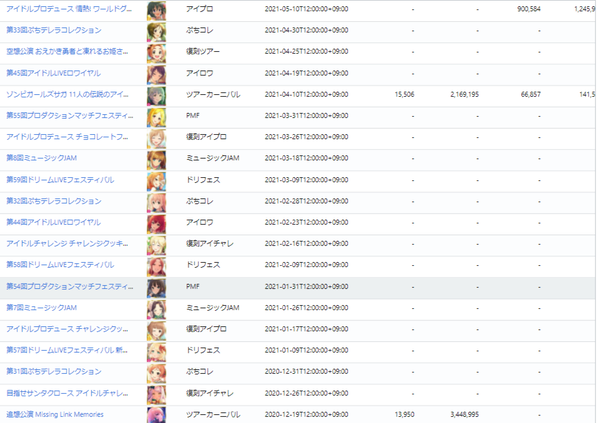Open the 第57回ドリームLIVEフェスティバル 新... link

pos(67,350)
